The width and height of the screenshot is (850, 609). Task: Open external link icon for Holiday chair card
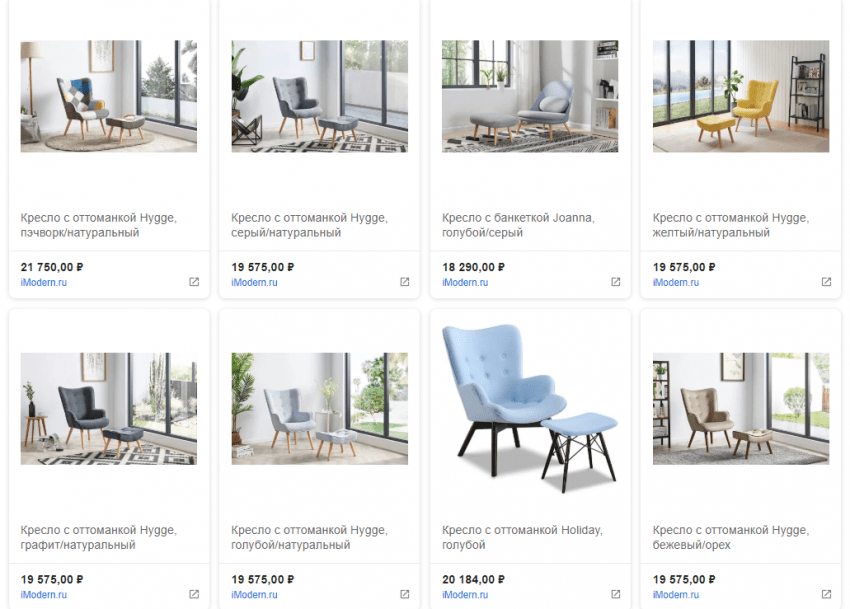tap(616, 594)
